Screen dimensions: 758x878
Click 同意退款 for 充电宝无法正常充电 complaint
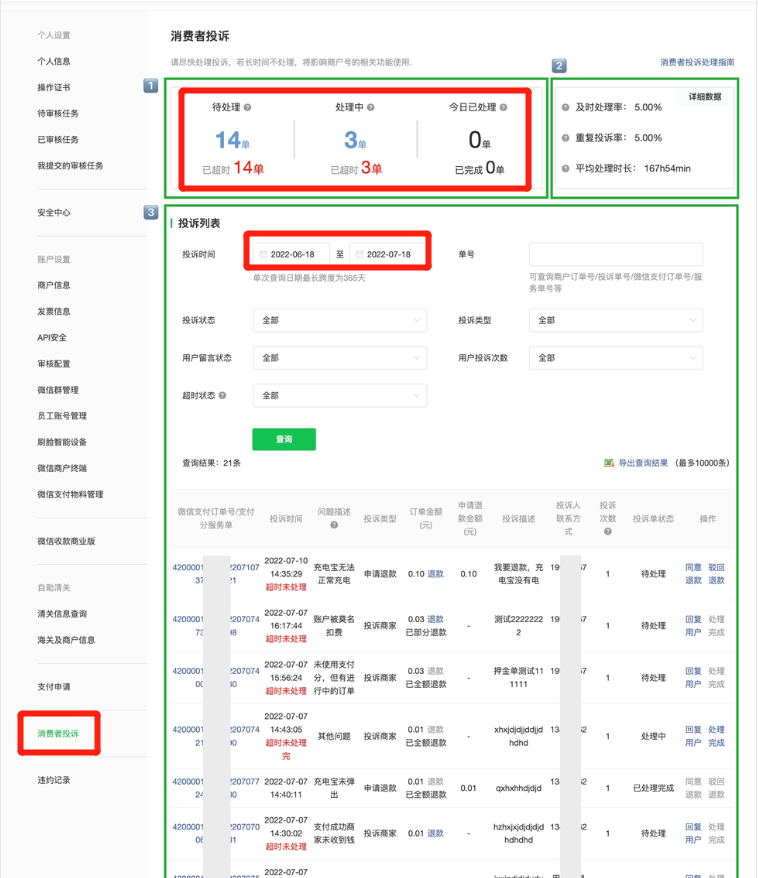point(693,574)
